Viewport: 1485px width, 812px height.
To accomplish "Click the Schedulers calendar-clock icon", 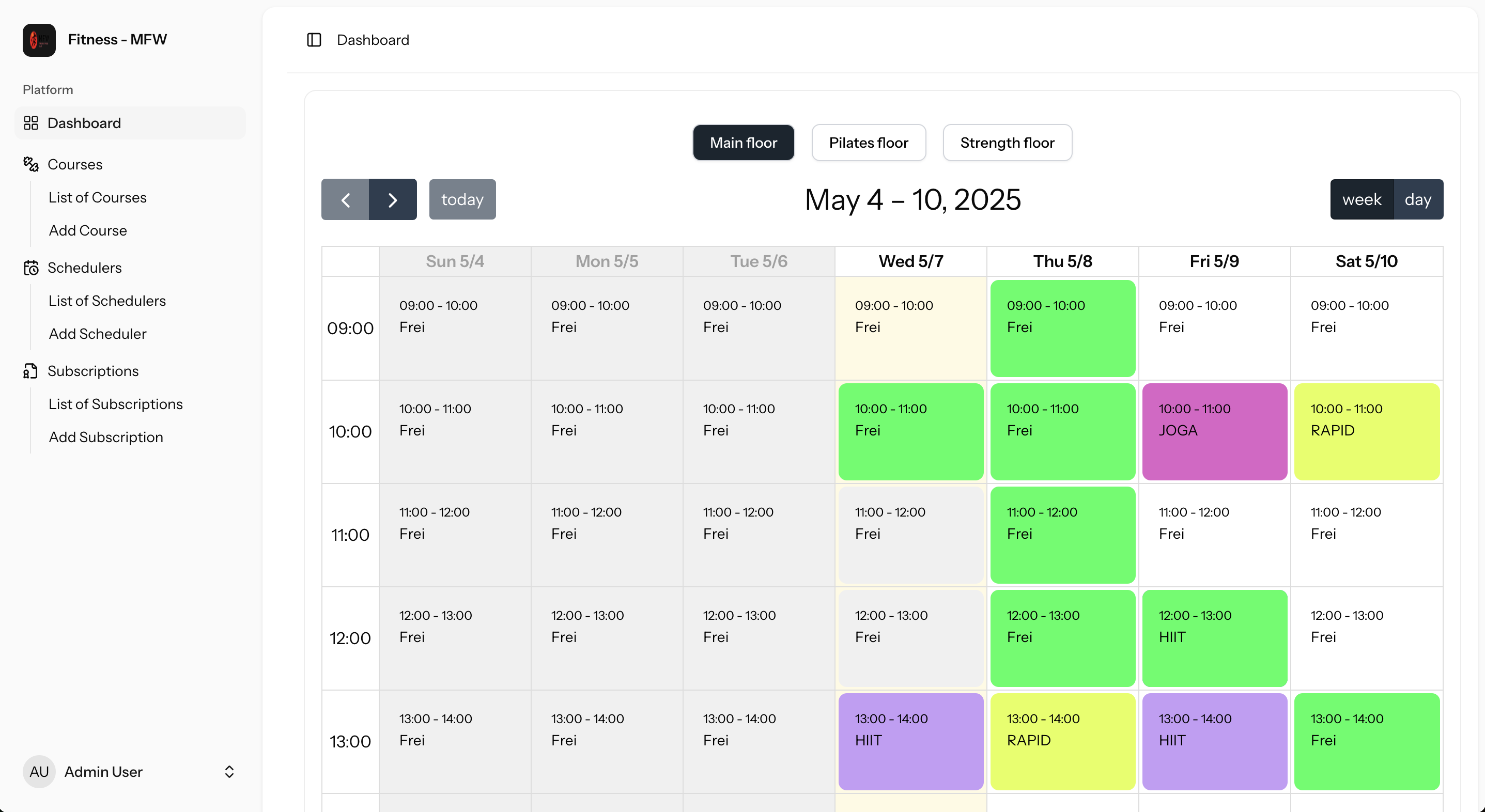I will tap(30, 268).
